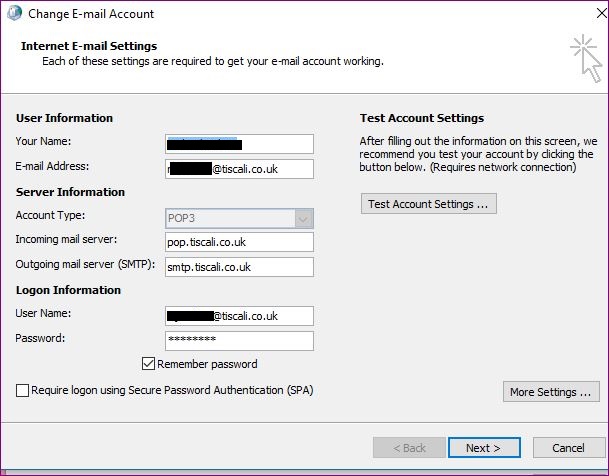
Task: Click the Test Account Settings heading text
Action: tap(421, 118)
